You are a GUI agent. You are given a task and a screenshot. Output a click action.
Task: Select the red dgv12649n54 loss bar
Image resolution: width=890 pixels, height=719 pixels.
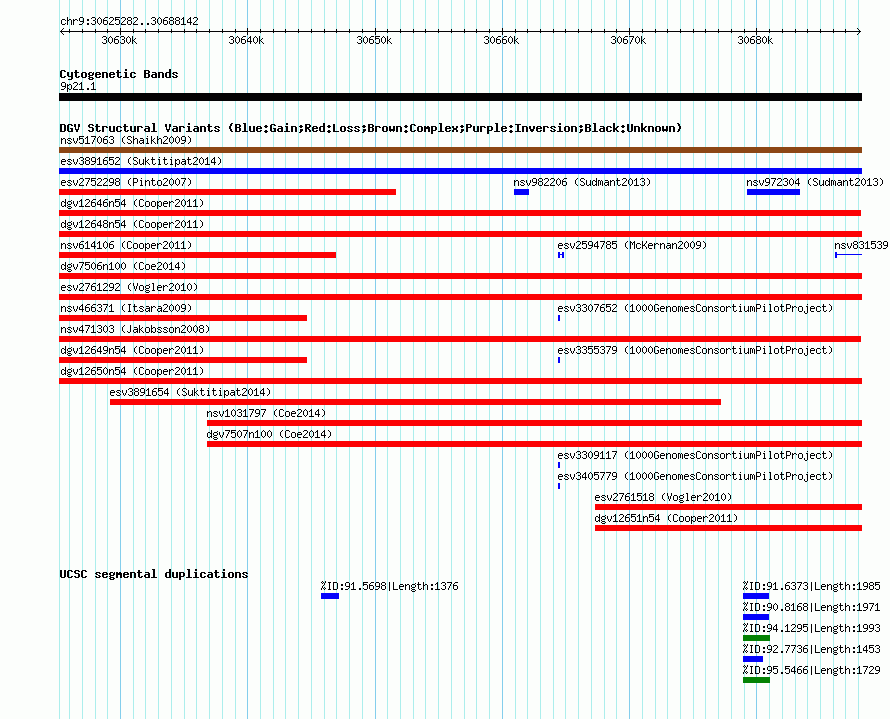pyautogui.click(x=183, y=360)
